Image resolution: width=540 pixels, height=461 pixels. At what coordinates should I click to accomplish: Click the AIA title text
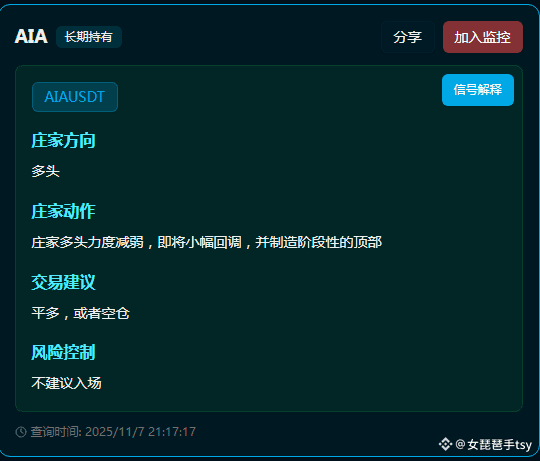[31, 36]
